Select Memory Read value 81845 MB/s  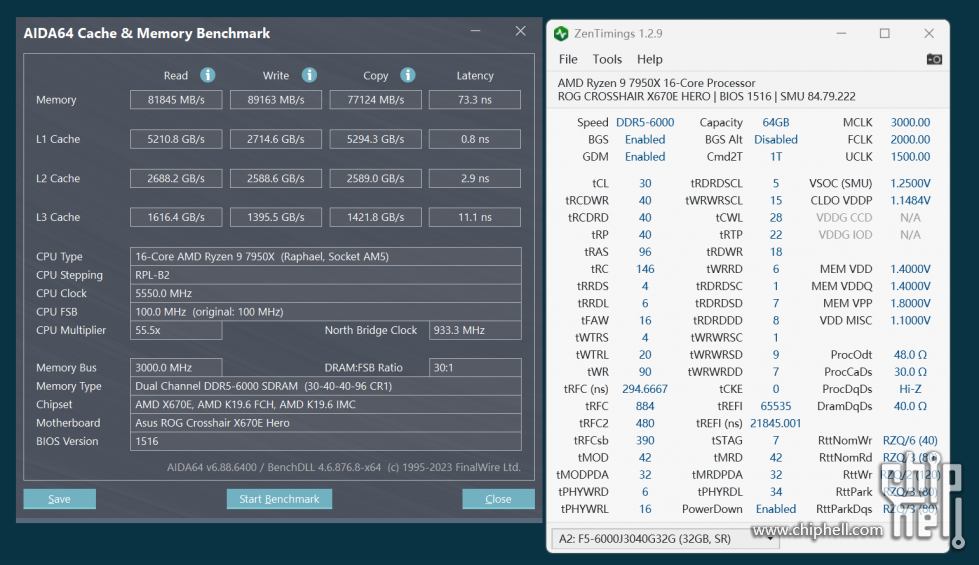[176, 100]
